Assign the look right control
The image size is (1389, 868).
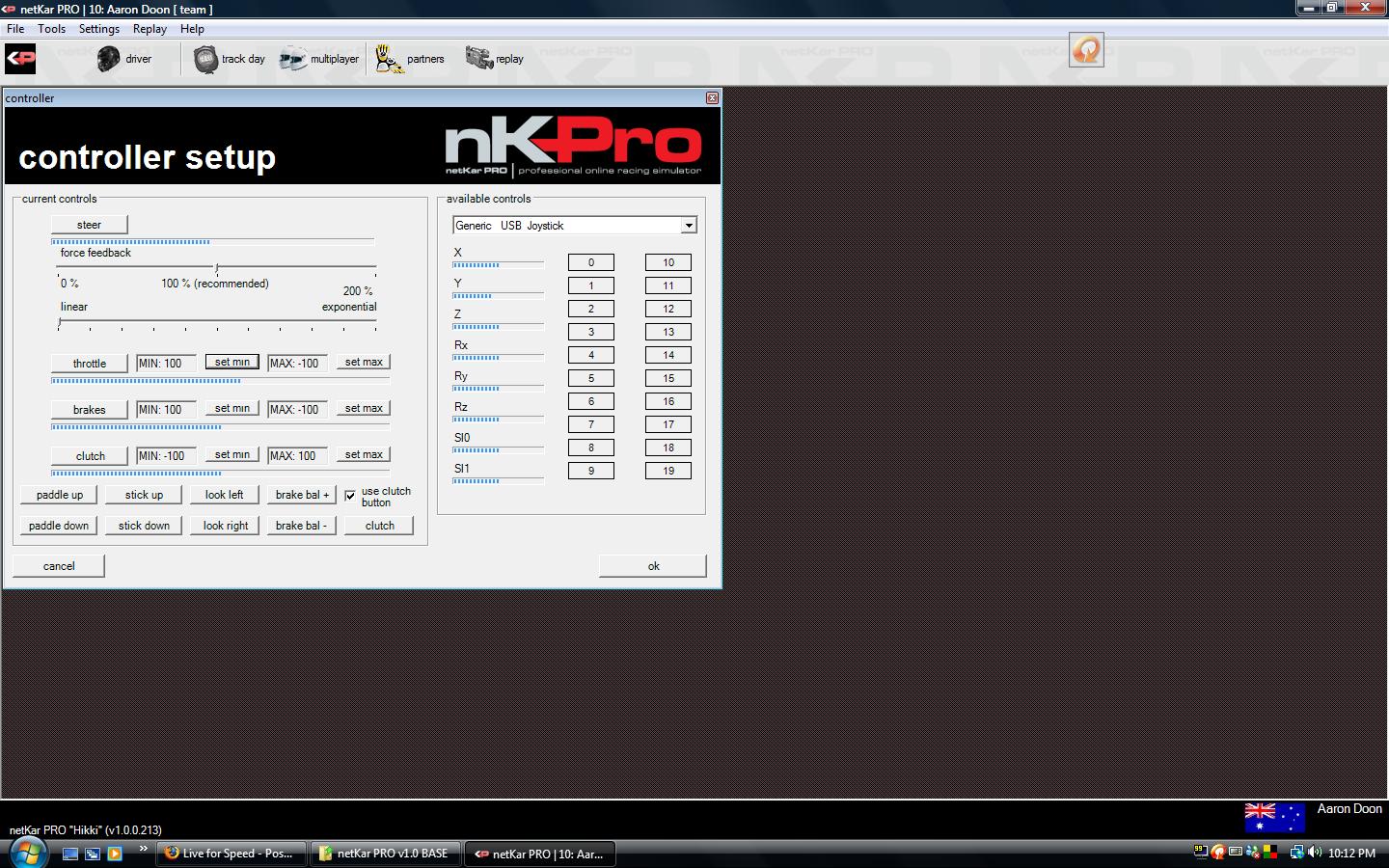pos(225,526)
